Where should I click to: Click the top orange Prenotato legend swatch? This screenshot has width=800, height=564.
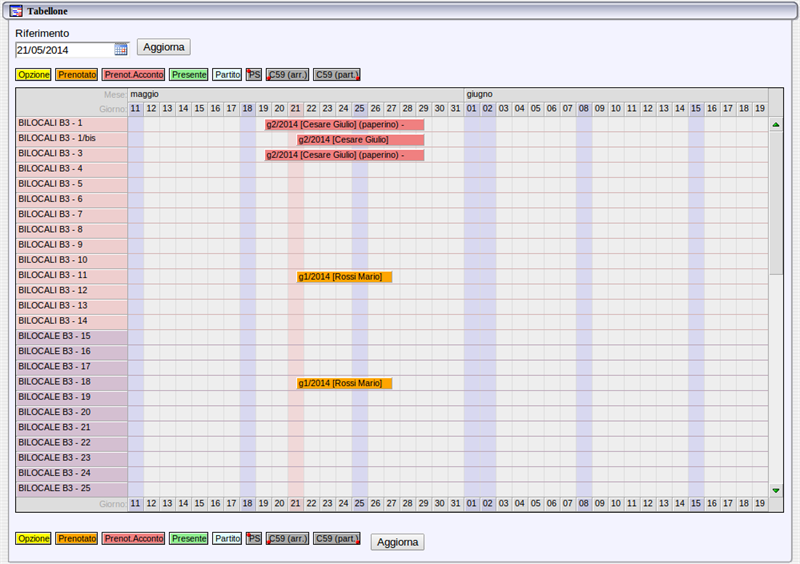77,74
